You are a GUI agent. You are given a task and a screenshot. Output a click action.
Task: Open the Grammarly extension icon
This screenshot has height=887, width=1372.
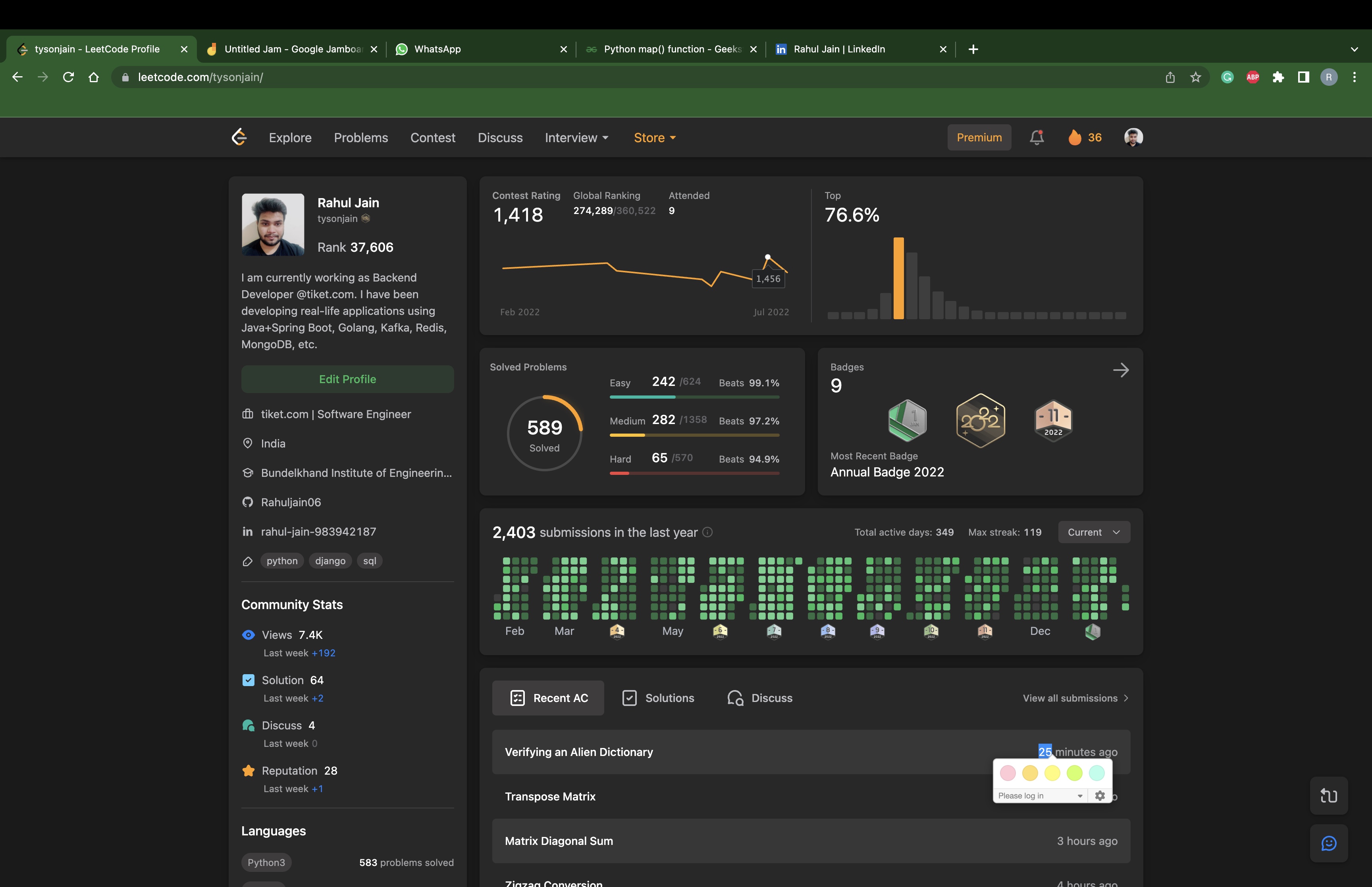click(x=1227, y=77)
